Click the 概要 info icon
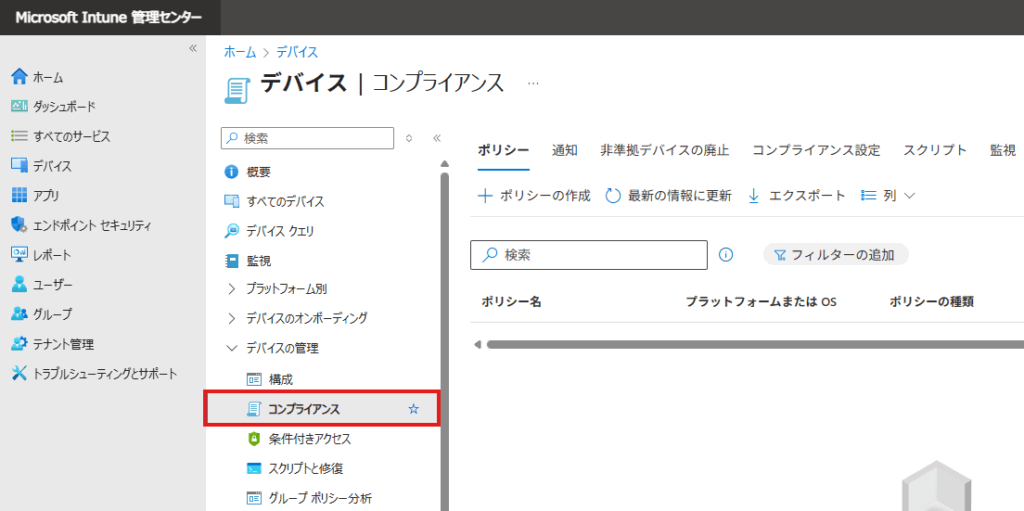This screenshot has width=1024, height=511. pos(231,172)
